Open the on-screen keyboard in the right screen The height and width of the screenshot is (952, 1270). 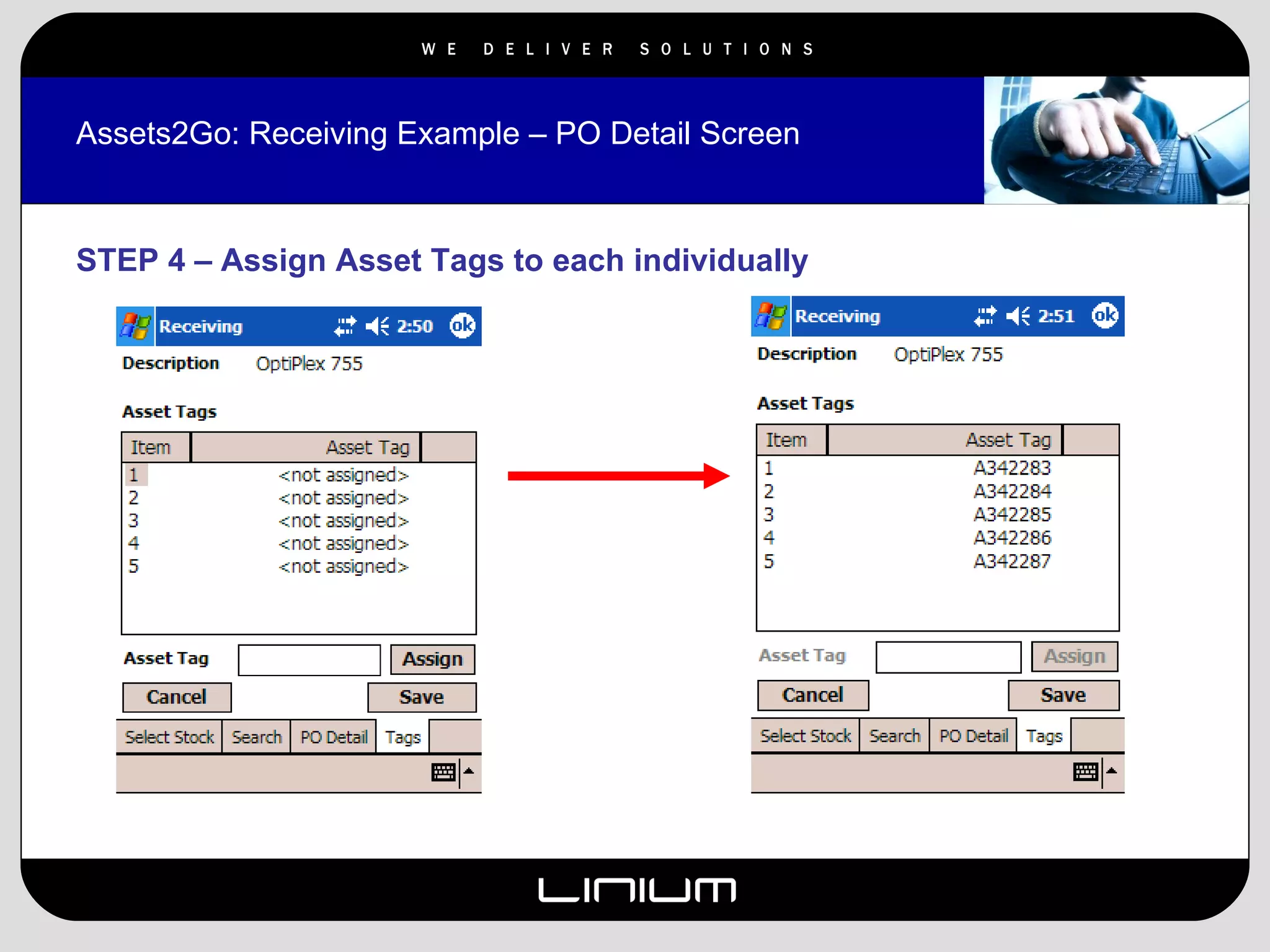[1086, 772]
